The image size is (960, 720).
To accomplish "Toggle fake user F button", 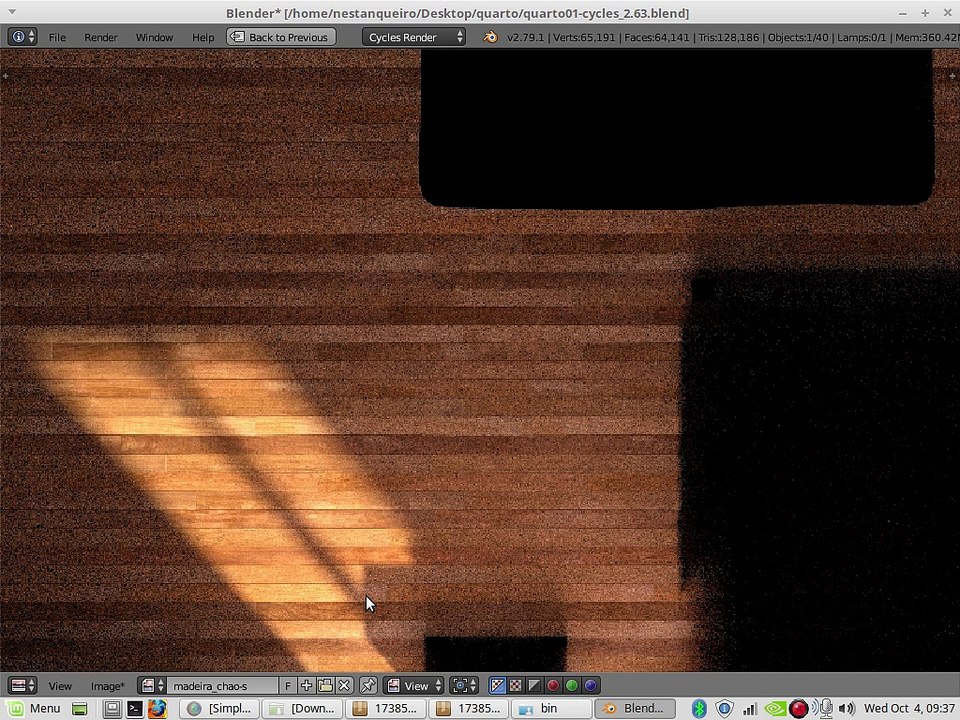I will tap(288, 686).
